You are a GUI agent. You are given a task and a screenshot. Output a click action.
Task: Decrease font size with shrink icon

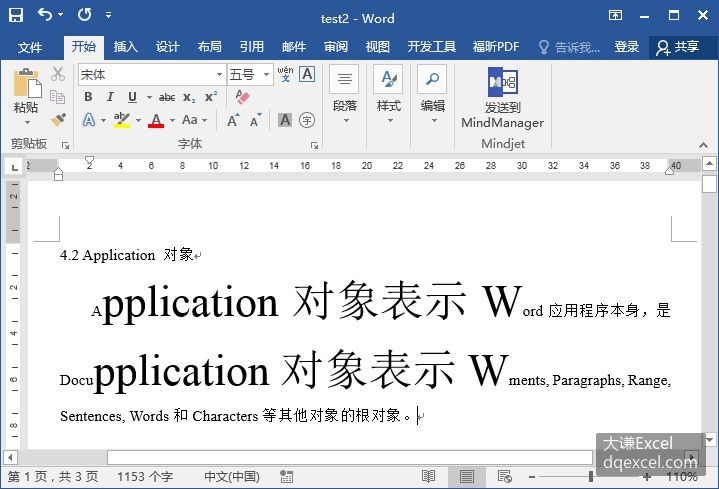255,120
